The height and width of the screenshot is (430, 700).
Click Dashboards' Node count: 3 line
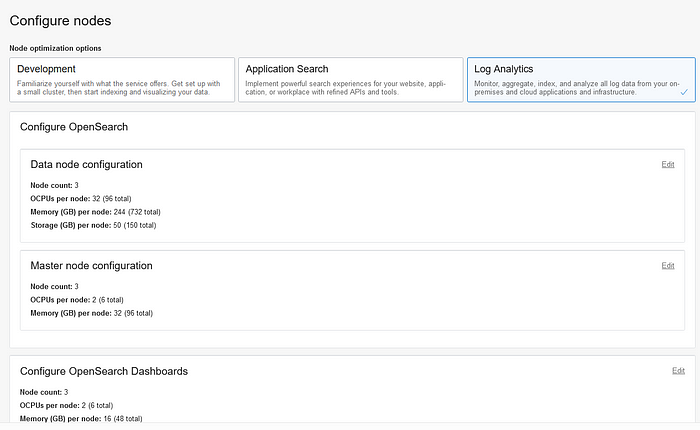click(44, 392)
